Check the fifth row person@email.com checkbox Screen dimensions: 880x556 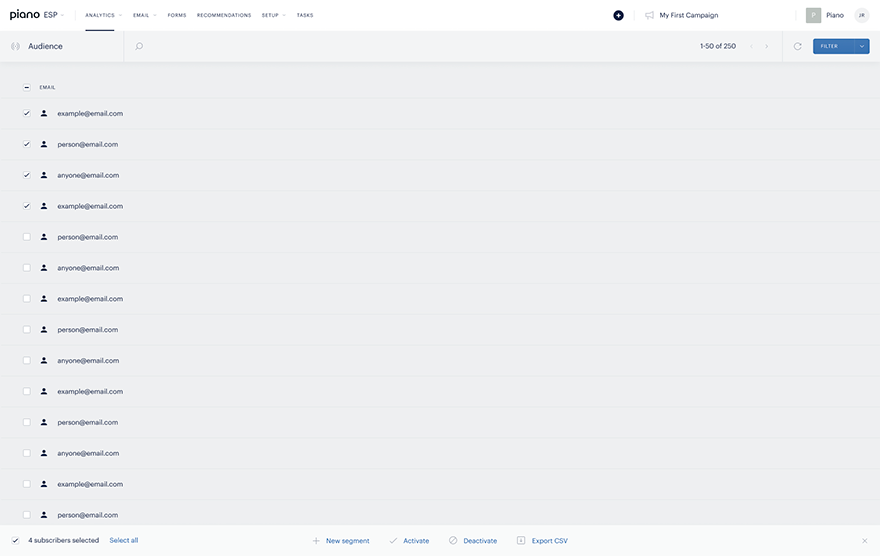(x=26, y=237)
